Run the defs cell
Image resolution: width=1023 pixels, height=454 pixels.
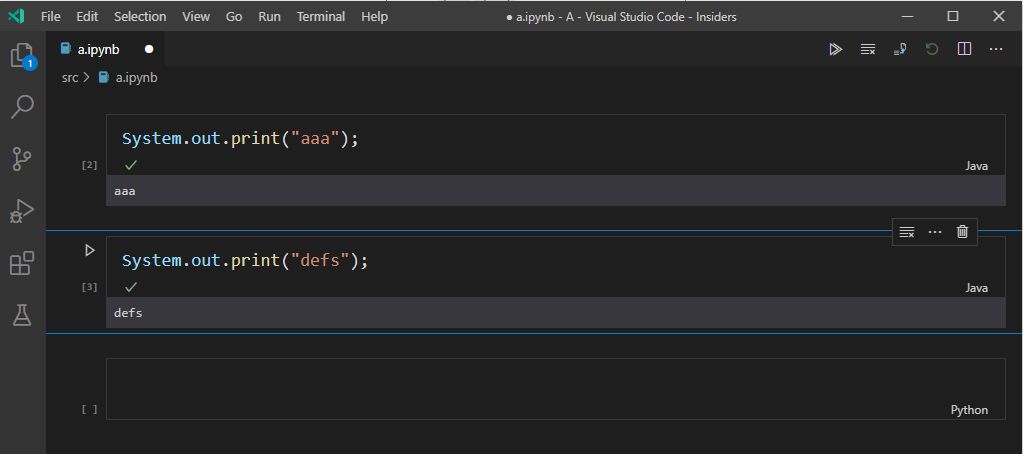90,250
